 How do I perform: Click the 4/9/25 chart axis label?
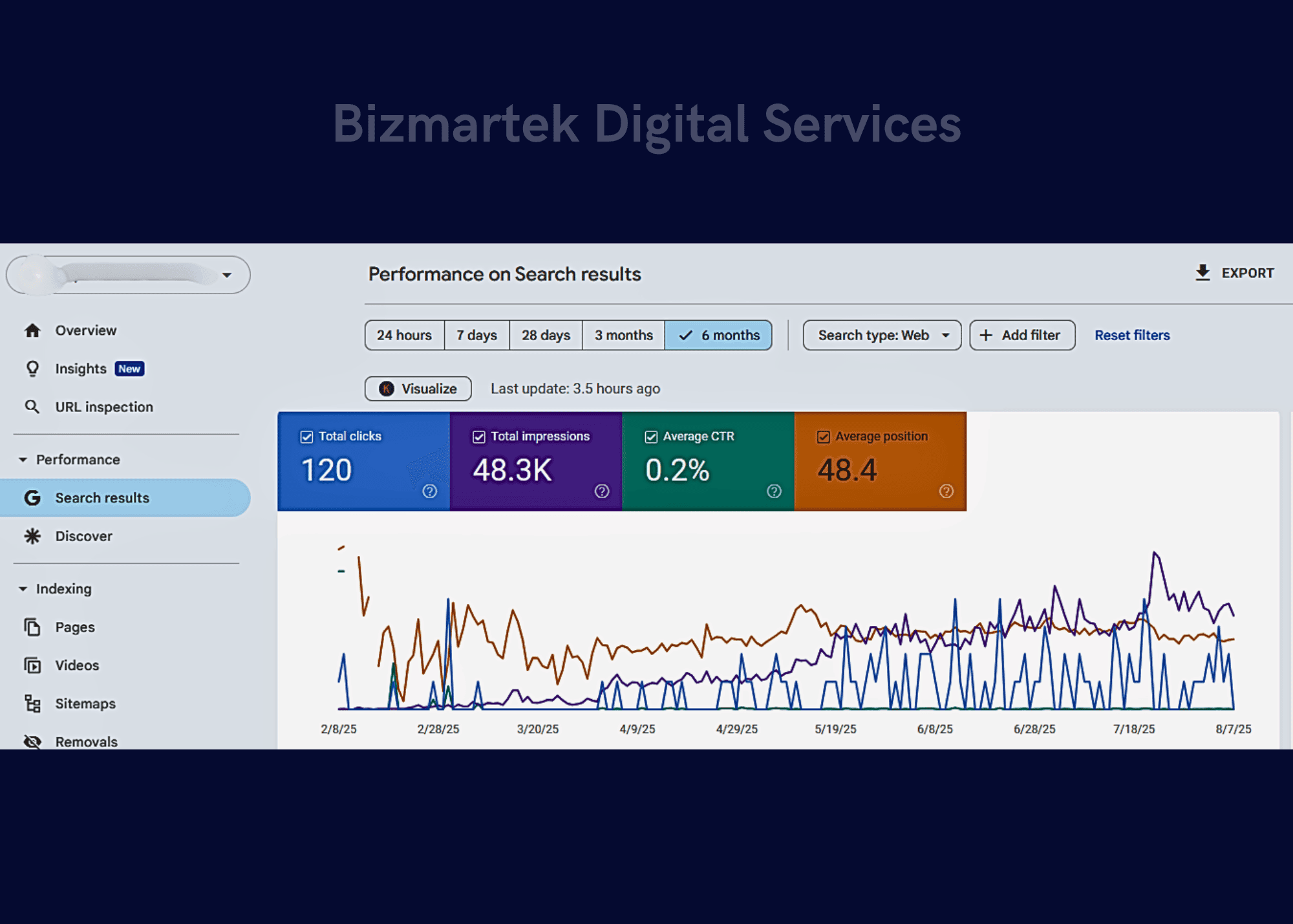(x=637, y=729)
